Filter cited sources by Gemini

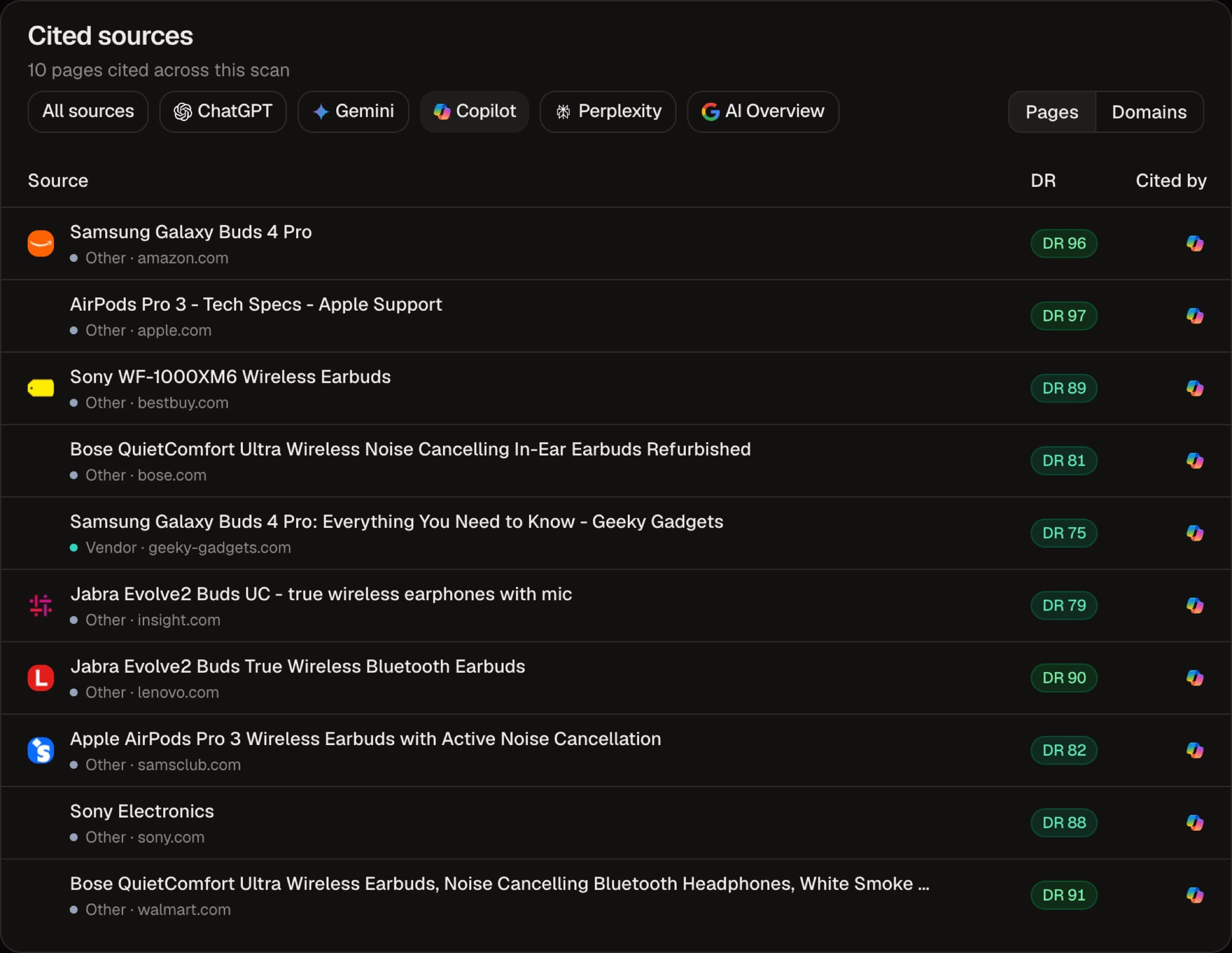point(353,112)
